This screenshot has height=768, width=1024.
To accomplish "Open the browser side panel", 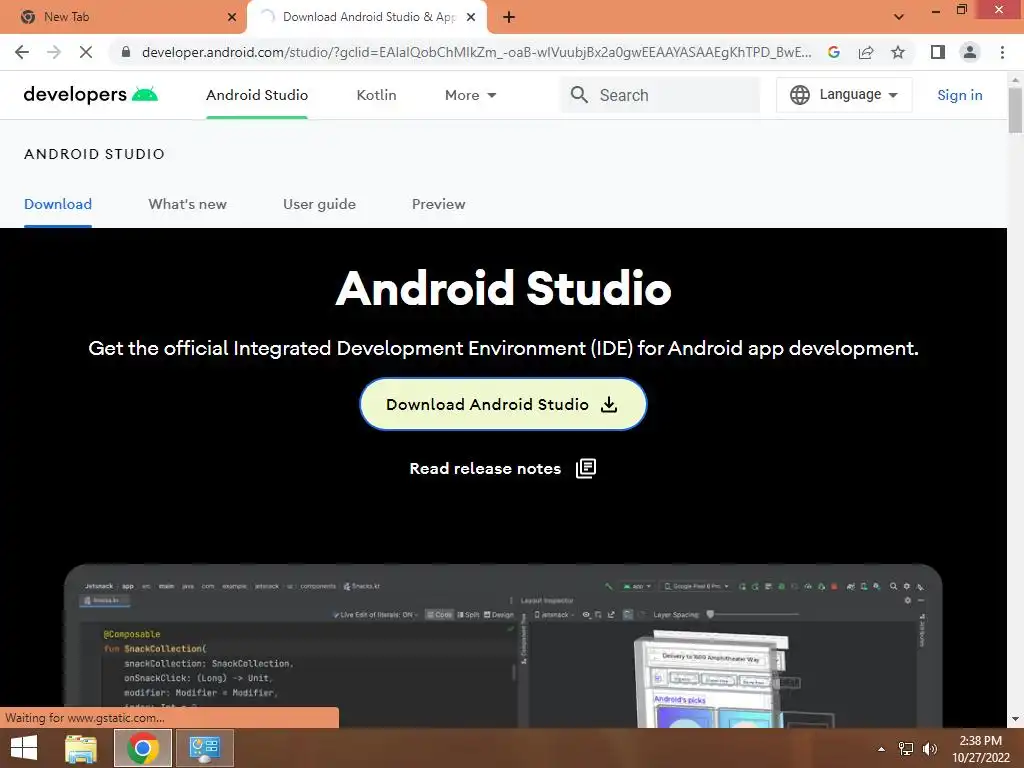I will (x=938, y=52).
